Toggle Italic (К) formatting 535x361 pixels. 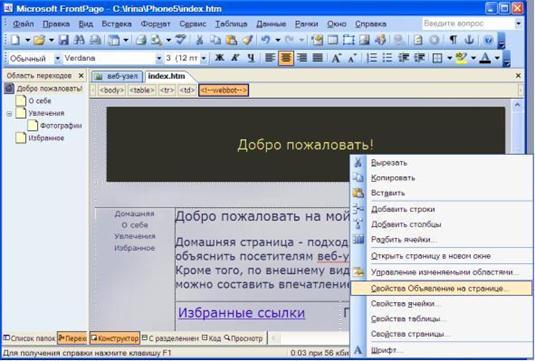235,58
